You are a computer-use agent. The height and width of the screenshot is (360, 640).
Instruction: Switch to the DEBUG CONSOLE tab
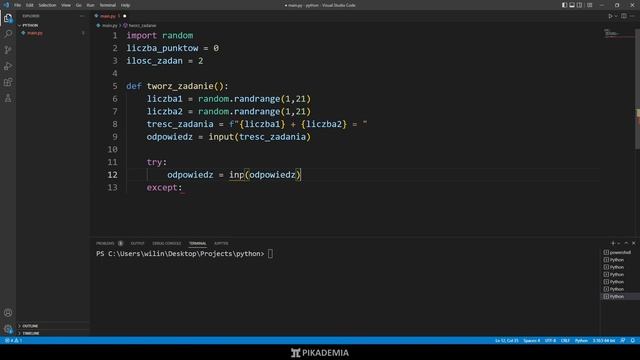pos(167,243)
